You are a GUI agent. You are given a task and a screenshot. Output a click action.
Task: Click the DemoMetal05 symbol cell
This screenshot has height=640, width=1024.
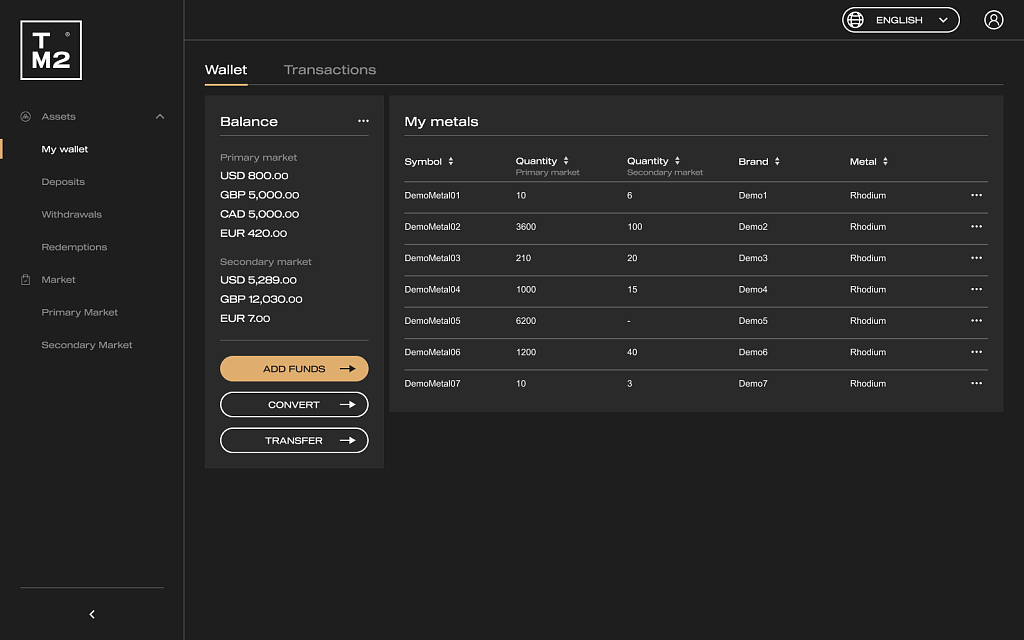click(432, 321)
